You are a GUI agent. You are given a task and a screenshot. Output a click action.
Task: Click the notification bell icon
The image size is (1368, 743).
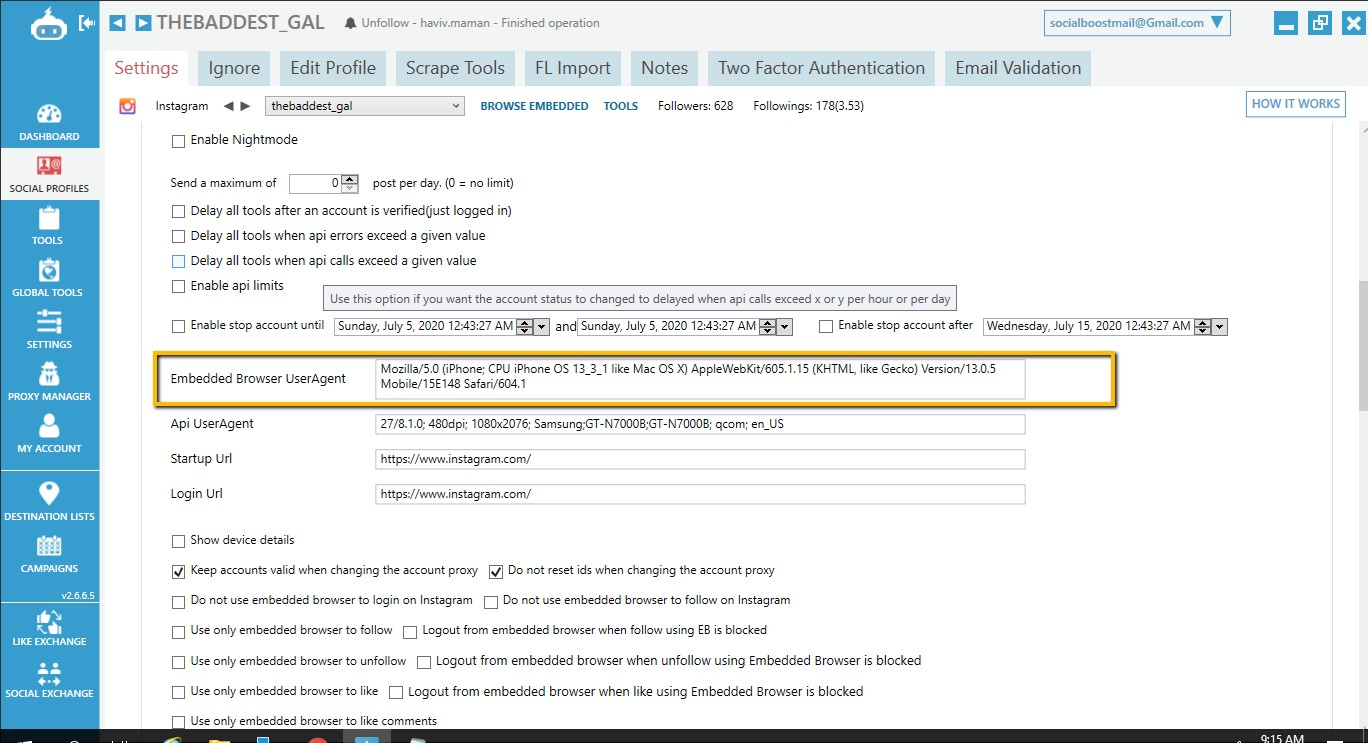[x=350, y=23]
